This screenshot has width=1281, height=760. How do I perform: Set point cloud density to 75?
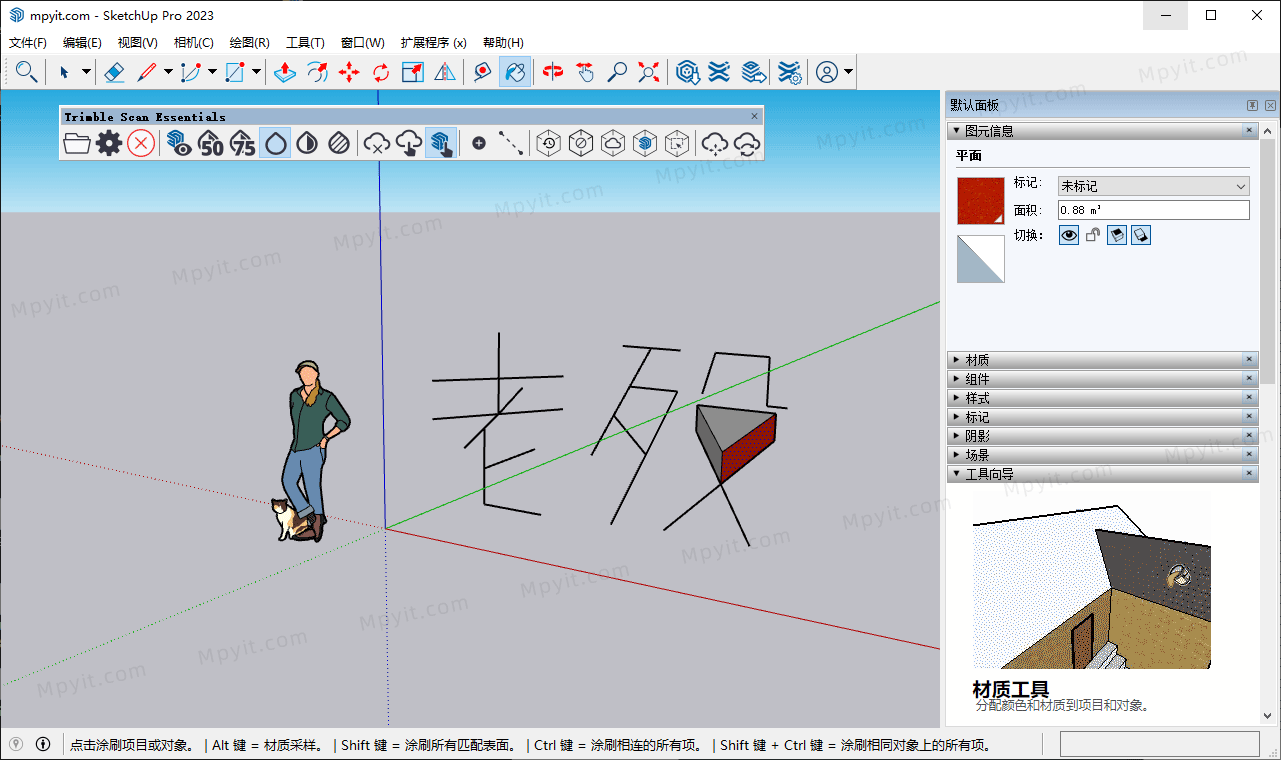click(243, 143)
